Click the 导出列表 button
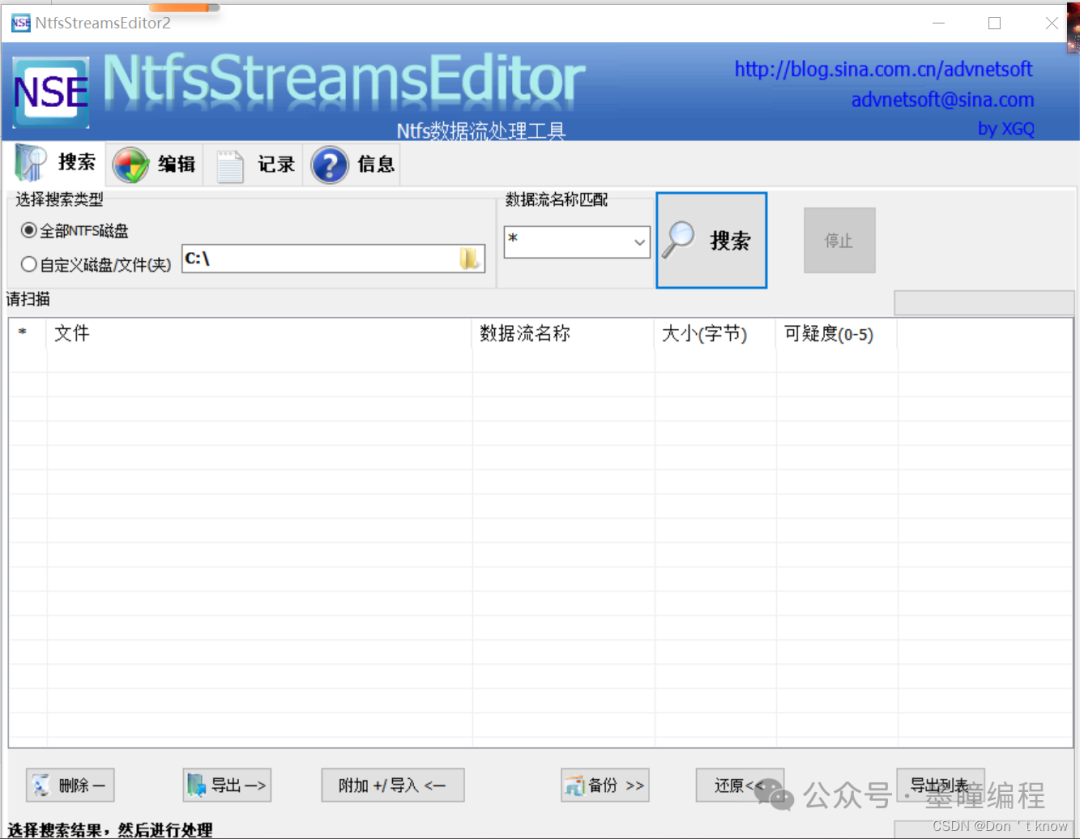 (x=940, y=785)
